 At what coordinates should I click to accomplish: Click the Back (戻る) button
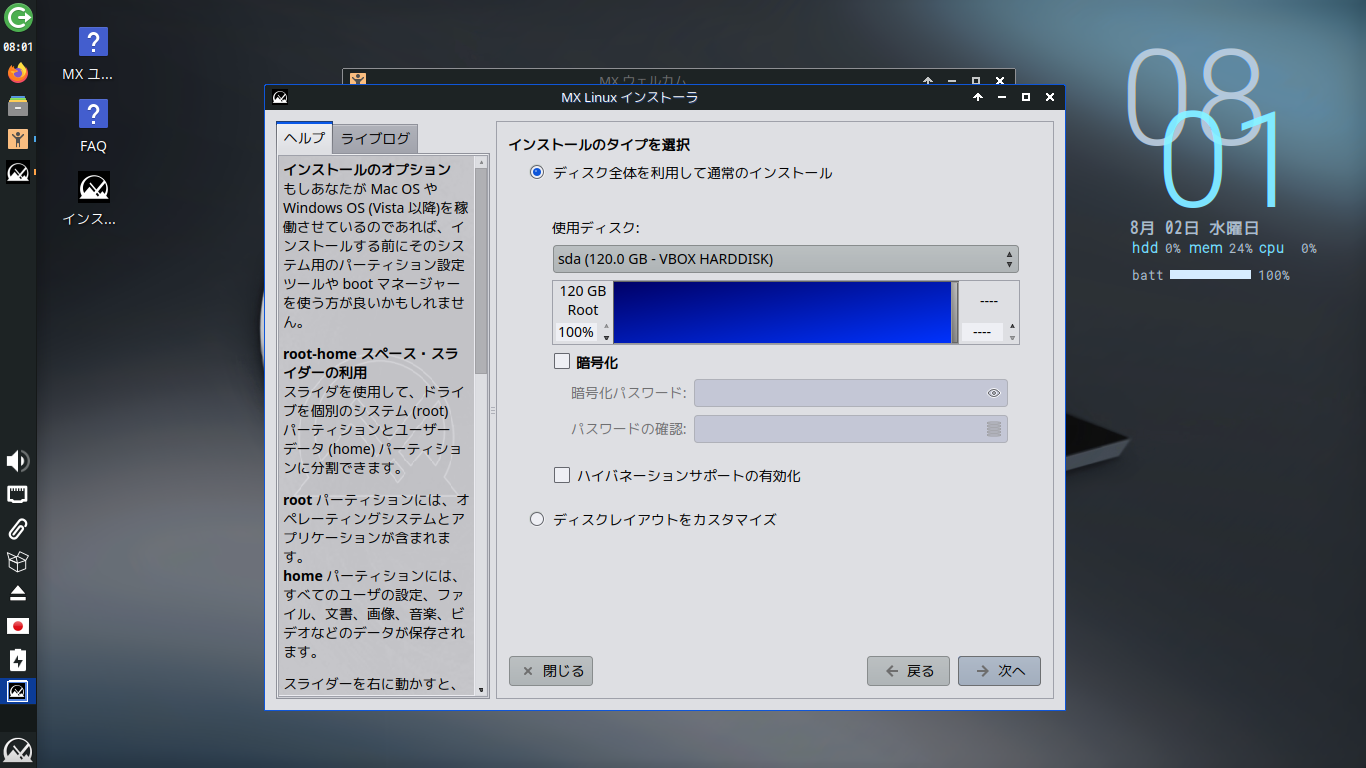909,671
